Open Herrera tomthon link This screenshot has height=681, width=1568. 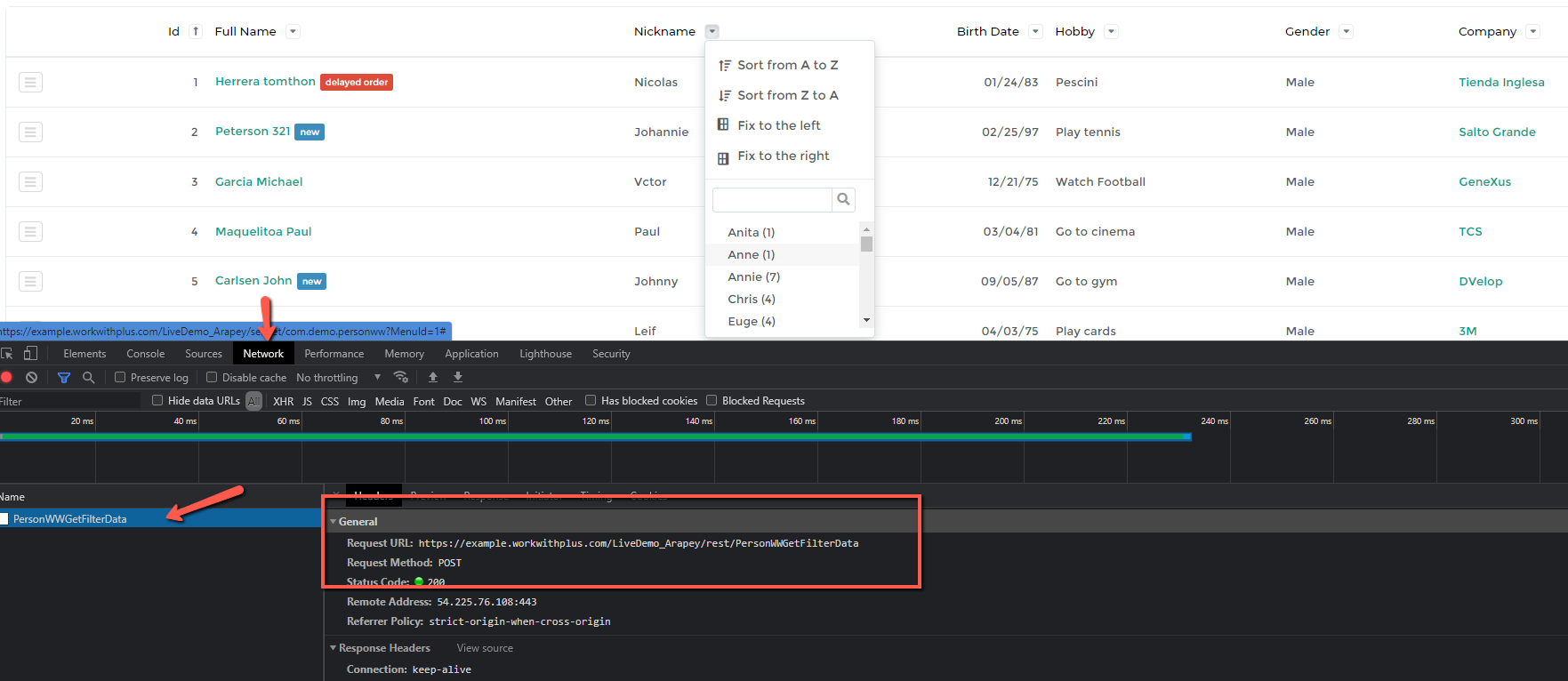click(x=265, y=81)
